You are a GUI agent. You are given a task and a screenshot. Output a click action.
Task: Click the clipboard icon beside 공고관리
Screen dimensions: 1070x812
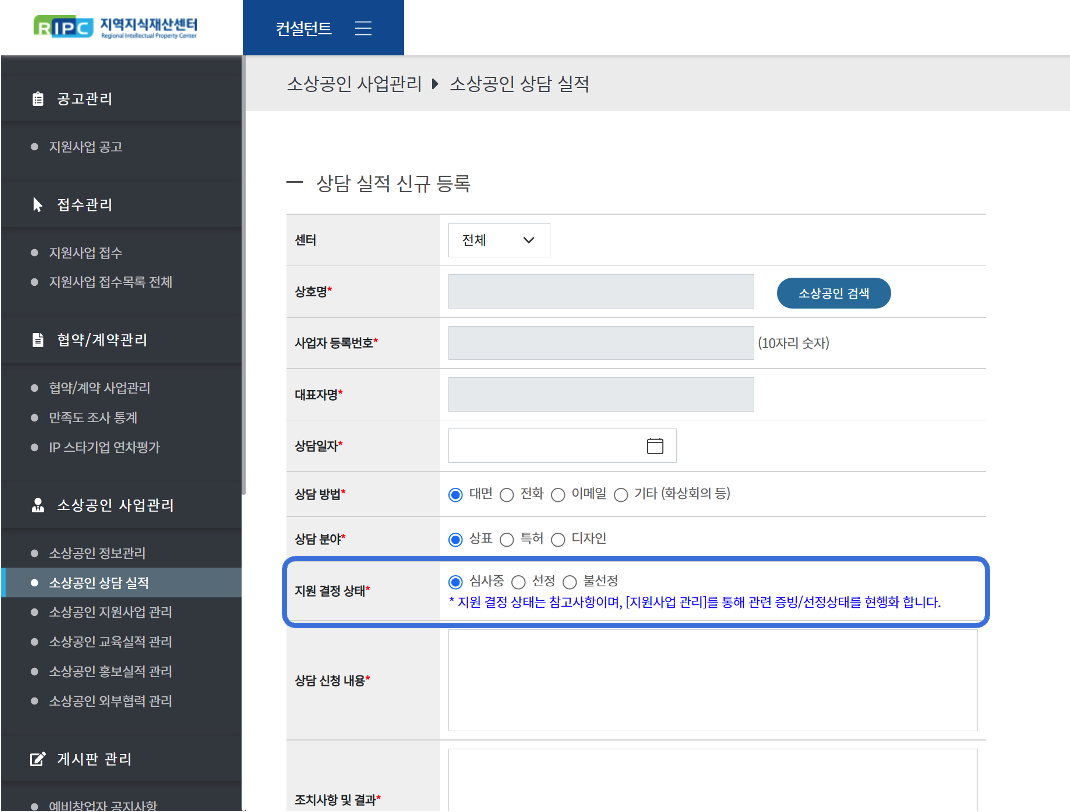[38, 99]
